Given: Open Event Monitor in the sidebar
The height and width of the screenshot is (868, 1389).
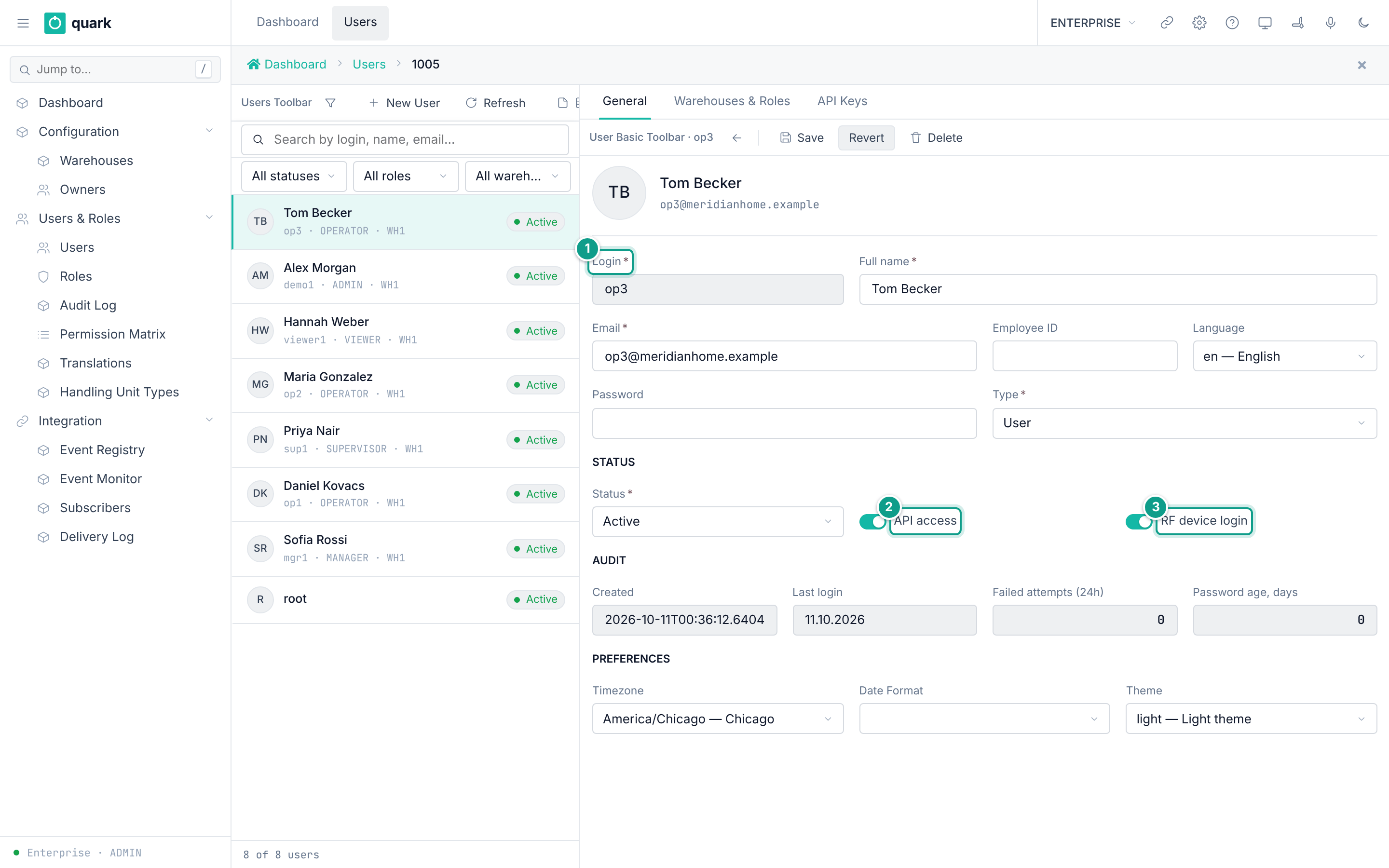Looking at the screenshot, I should tap(100, 479).
